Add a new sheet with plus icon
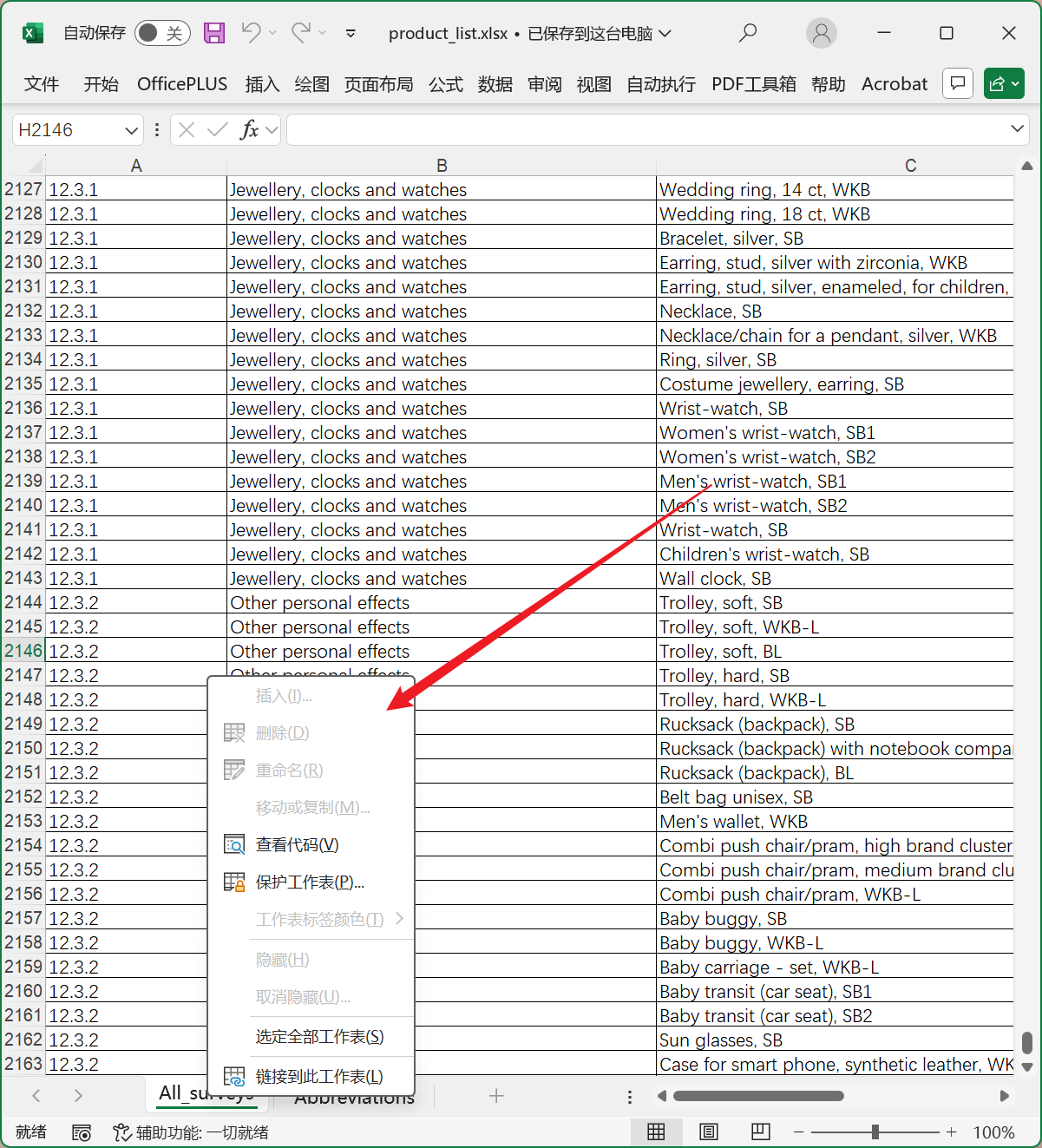The height and width of the screenshot is (1148, 1042). [x=496, y=1096]
